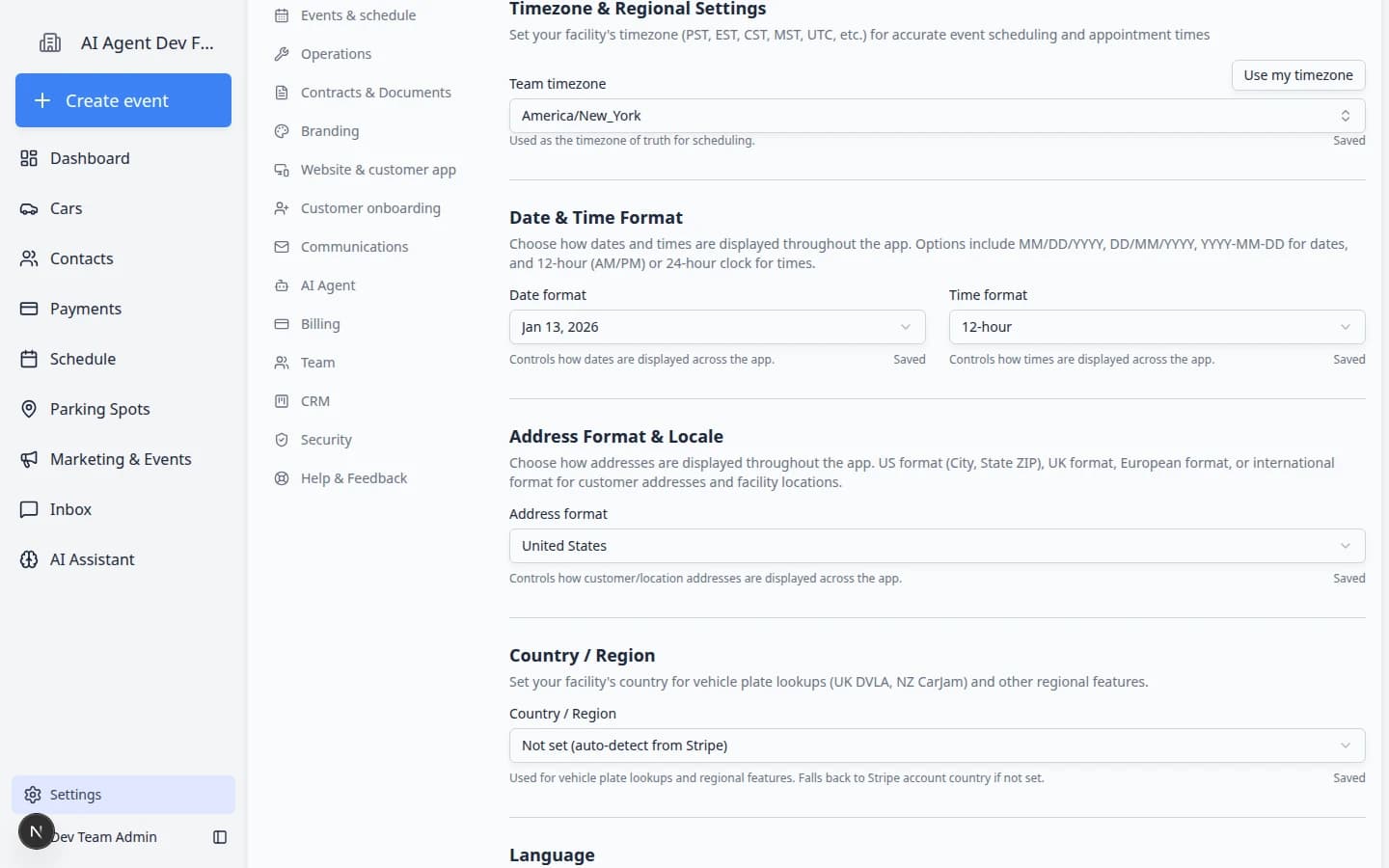
Task: Open the Payments page
Action: (123, 309)
